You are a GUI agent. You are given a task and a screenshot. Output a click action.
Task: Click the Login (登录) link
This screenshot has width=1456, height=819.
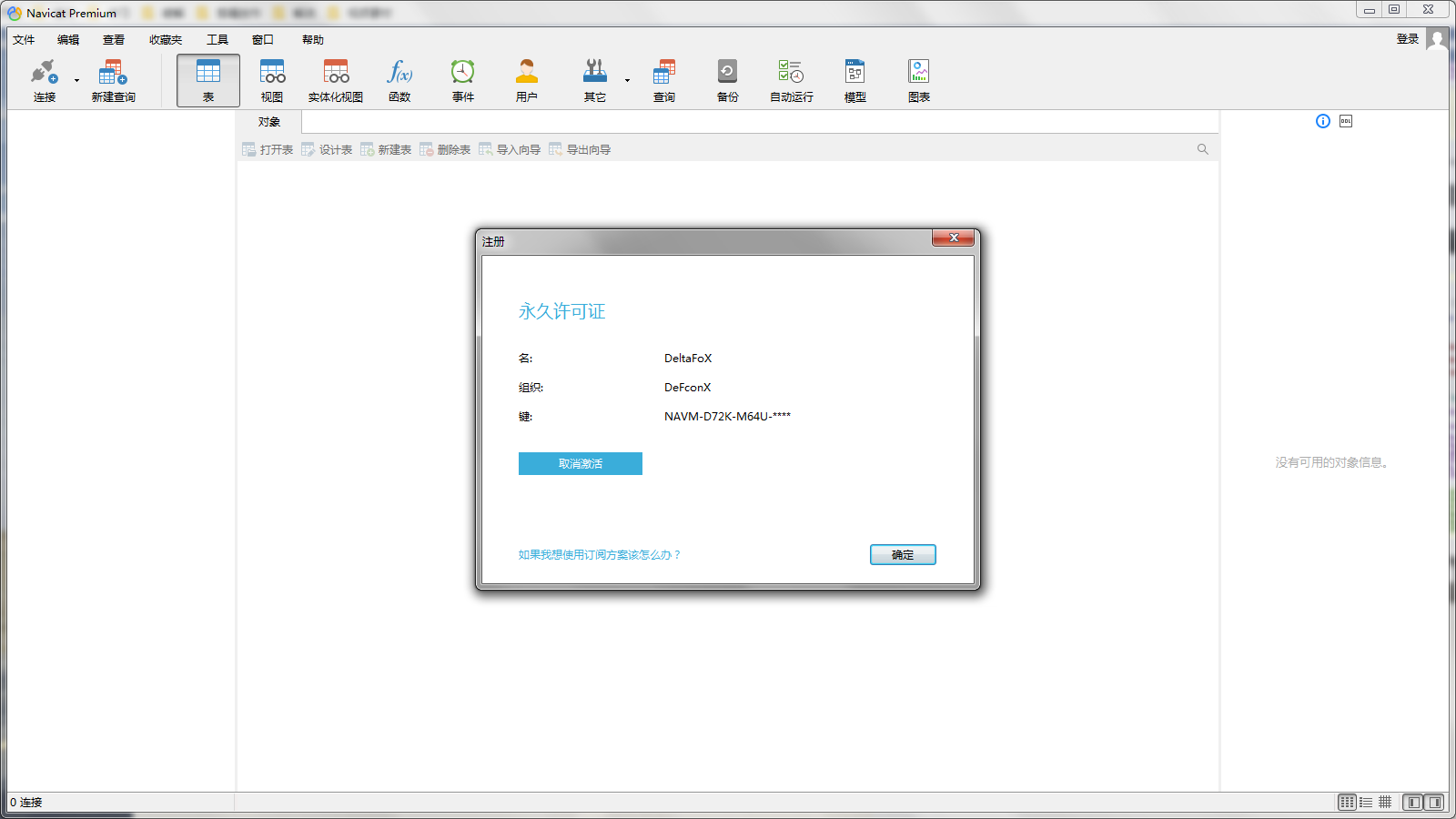coord(1408,39)
